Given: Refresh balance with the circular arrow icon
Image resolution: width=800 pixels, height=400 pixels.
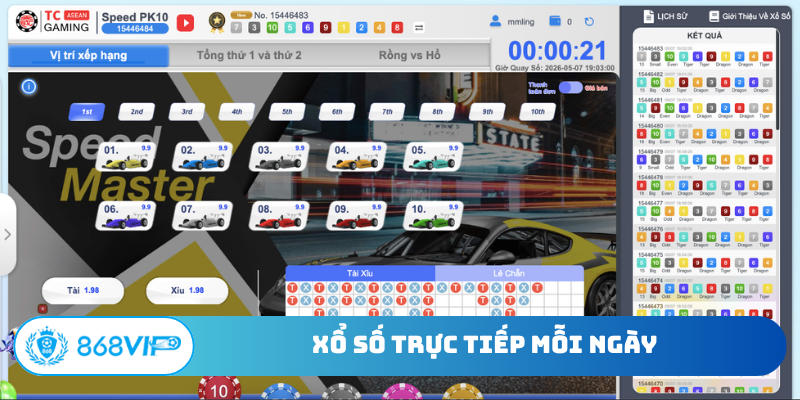Looking at the screenshot, I should click(x=589, y=21).
